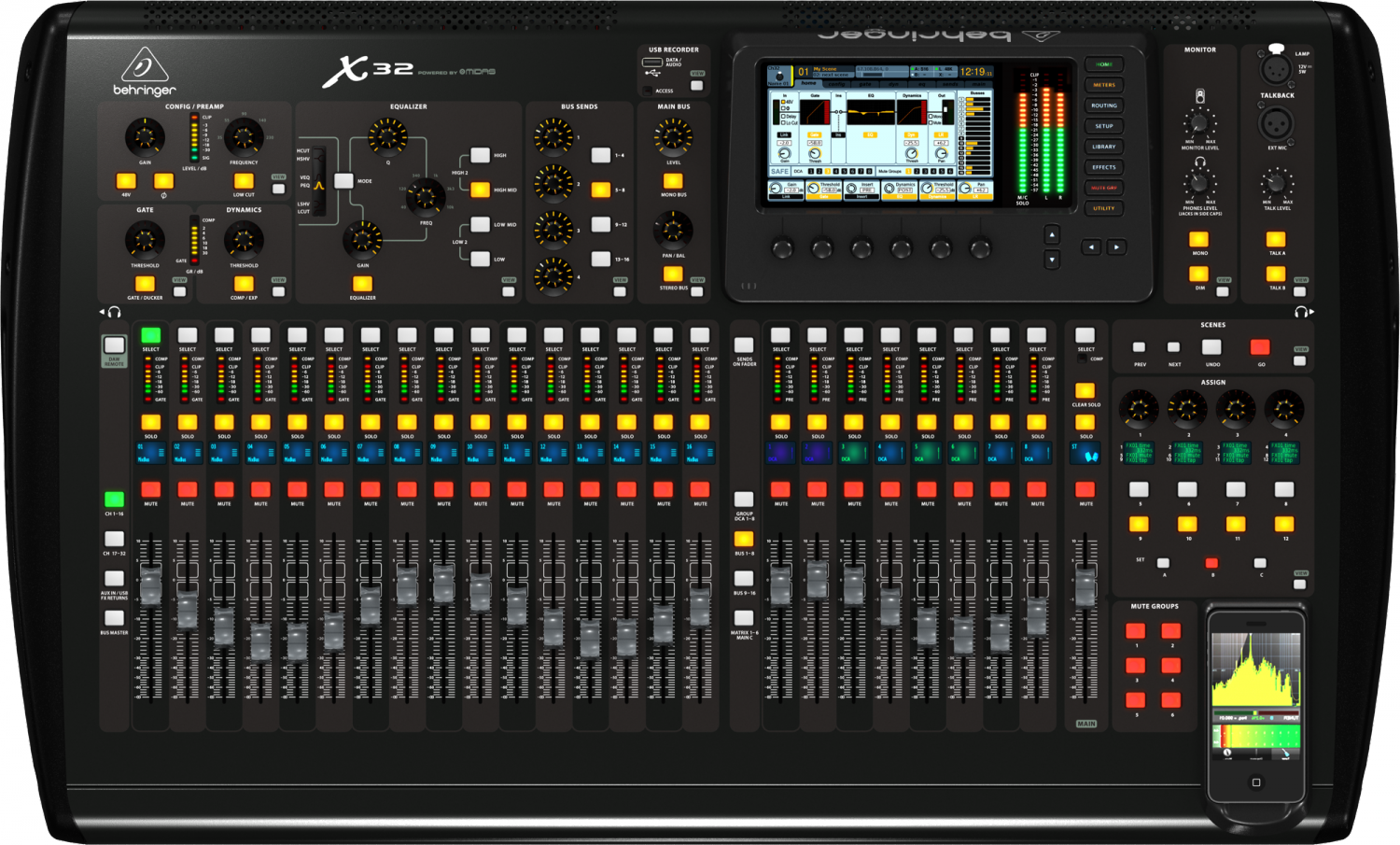Open the ROUTING page

coord(1103,105)
